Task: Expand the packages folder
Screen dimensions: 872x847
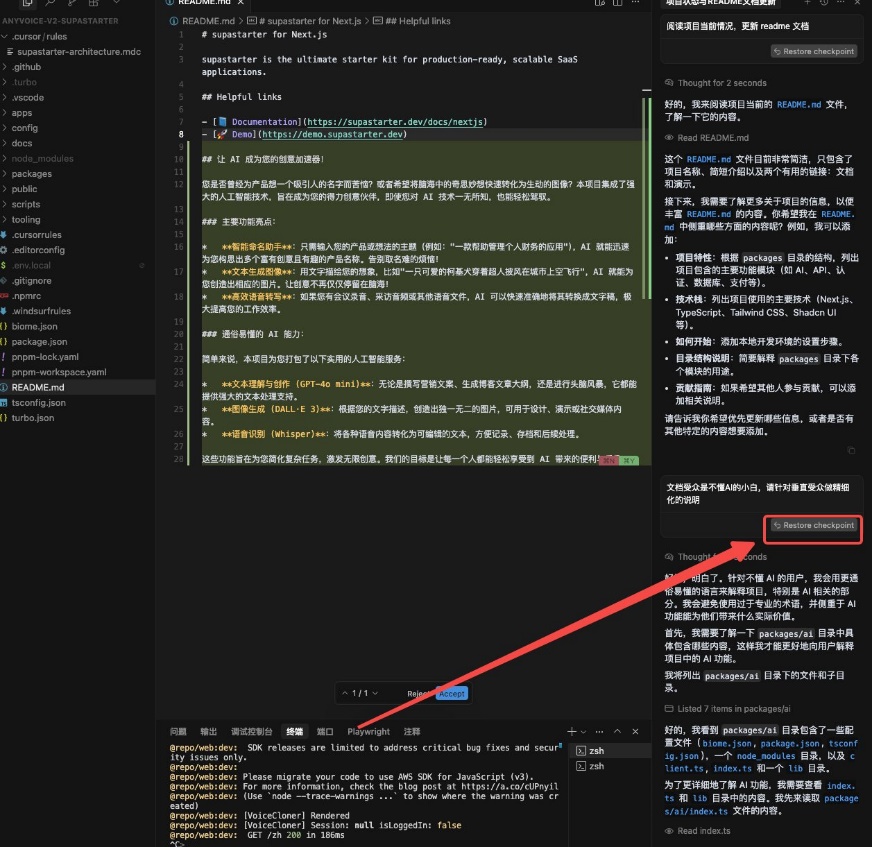Action: tap(31, 173)
